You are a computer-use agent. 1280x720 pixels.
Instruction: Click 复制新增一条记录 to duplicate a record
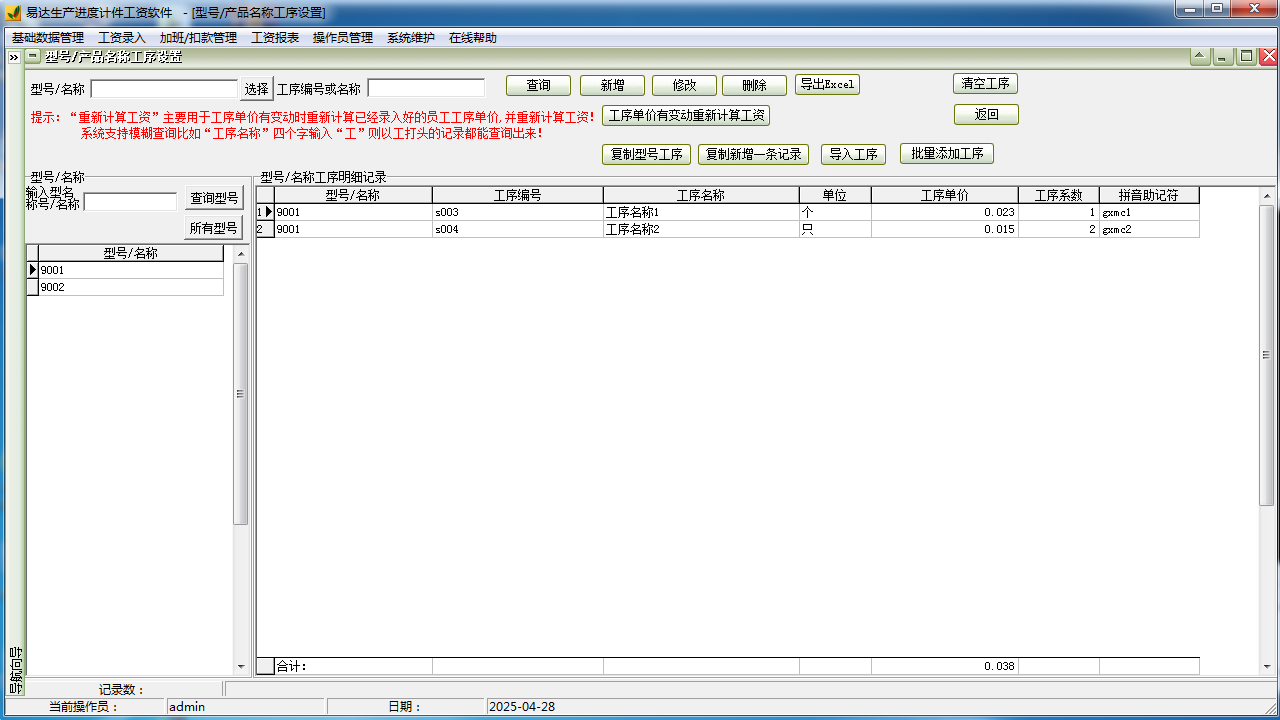click(x=753, y=154)
